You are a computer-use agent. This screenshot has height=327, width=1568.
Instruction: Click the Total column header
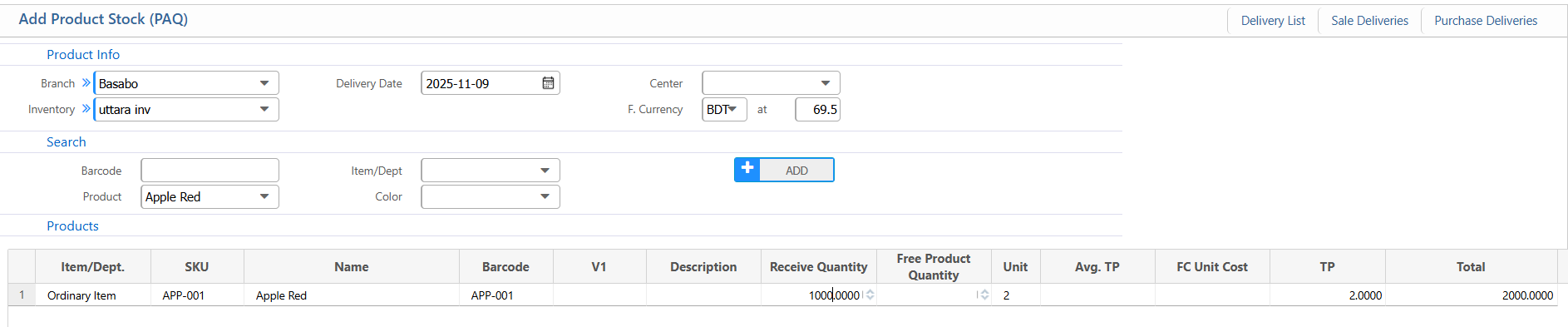click(x=1471, y=267)
